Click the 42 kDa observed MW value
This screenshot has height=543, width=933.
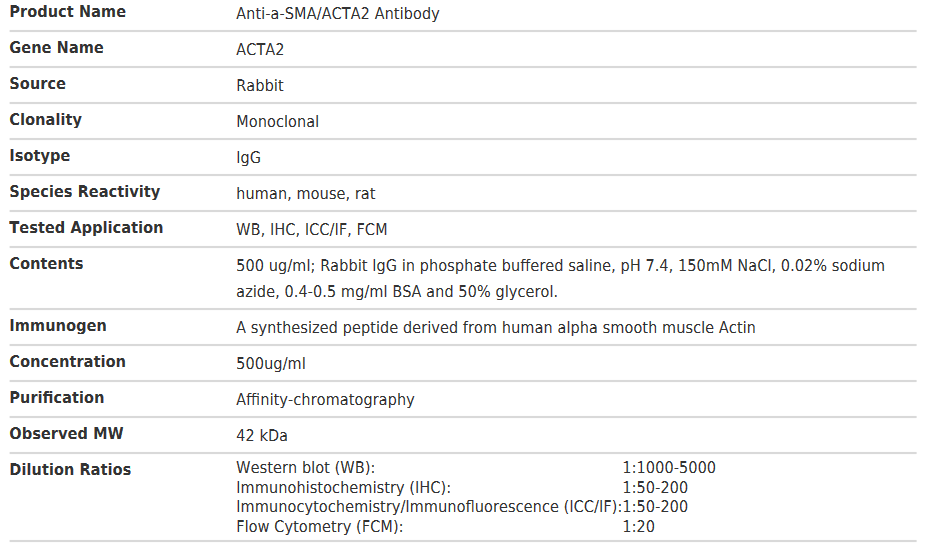[262, 436]
